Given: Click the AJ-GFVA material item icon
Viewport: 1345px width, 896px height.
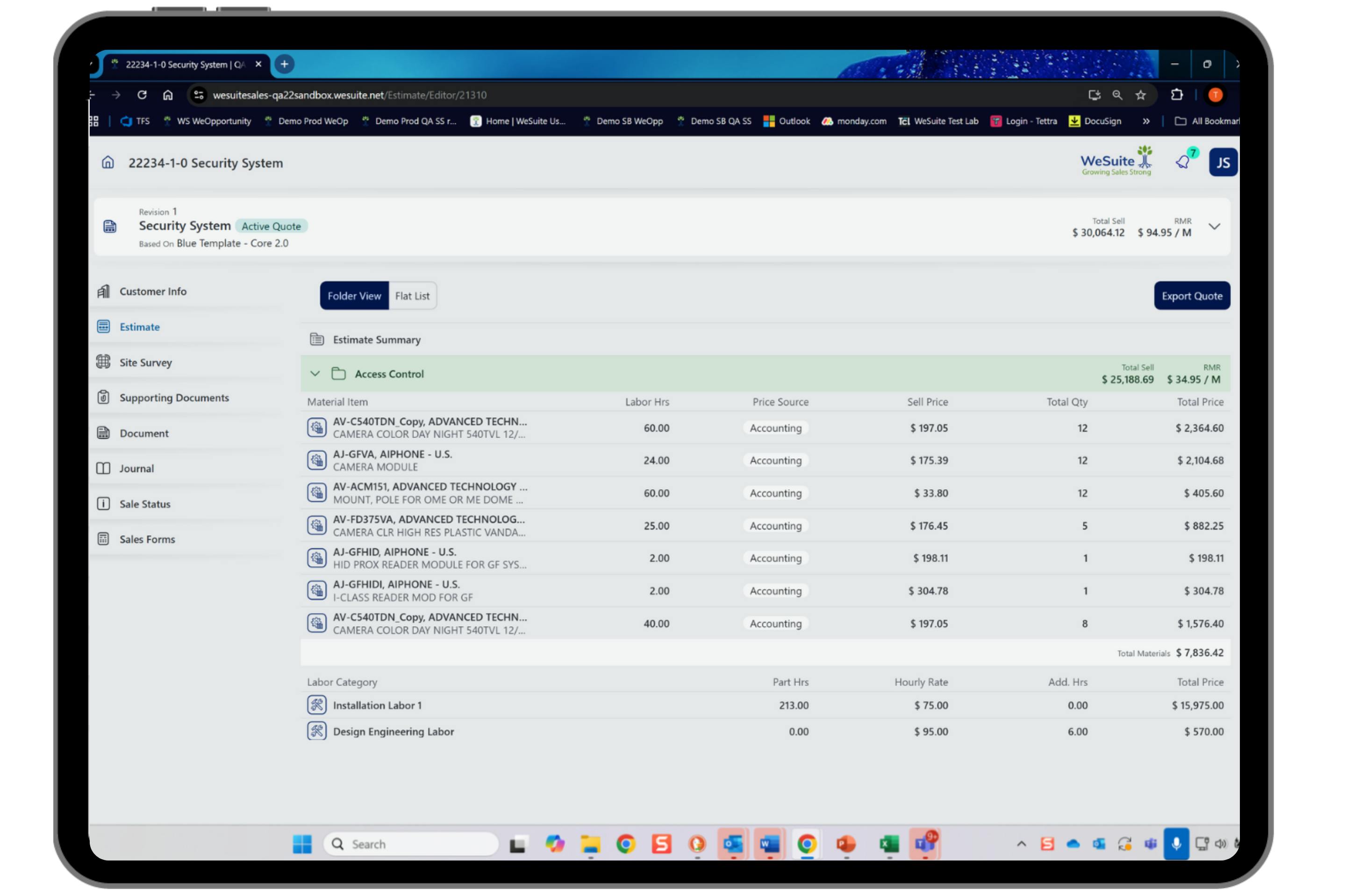Looking at the screenshot, I should [317, 460].
